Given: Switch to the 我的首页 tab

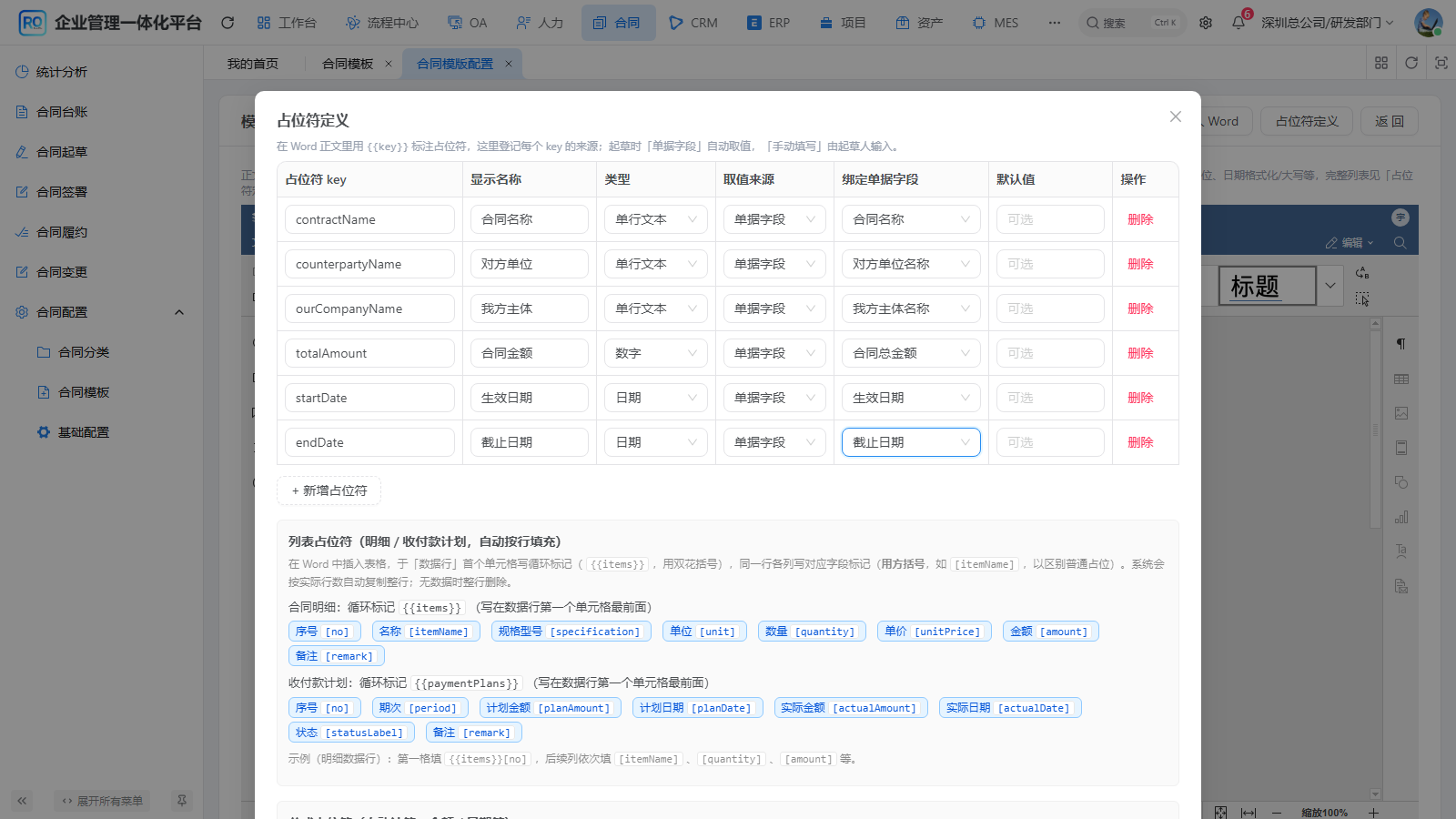Looking at the screenshot, I should click(253, 64).
